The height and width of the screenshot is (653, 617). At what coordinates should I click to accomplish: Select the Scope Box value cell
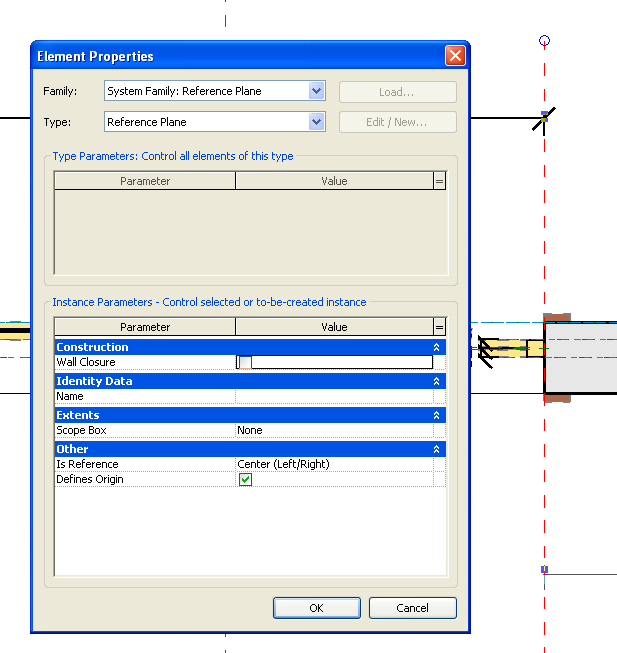point(333,431)
